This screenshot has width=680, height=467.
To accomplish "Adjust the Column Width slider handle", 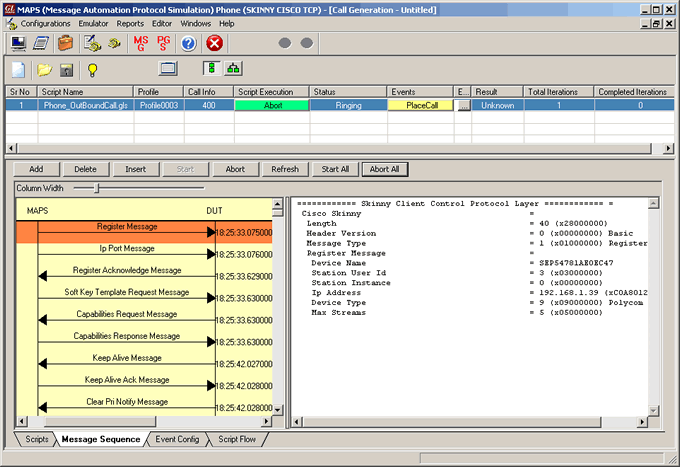I will point(97,188).
